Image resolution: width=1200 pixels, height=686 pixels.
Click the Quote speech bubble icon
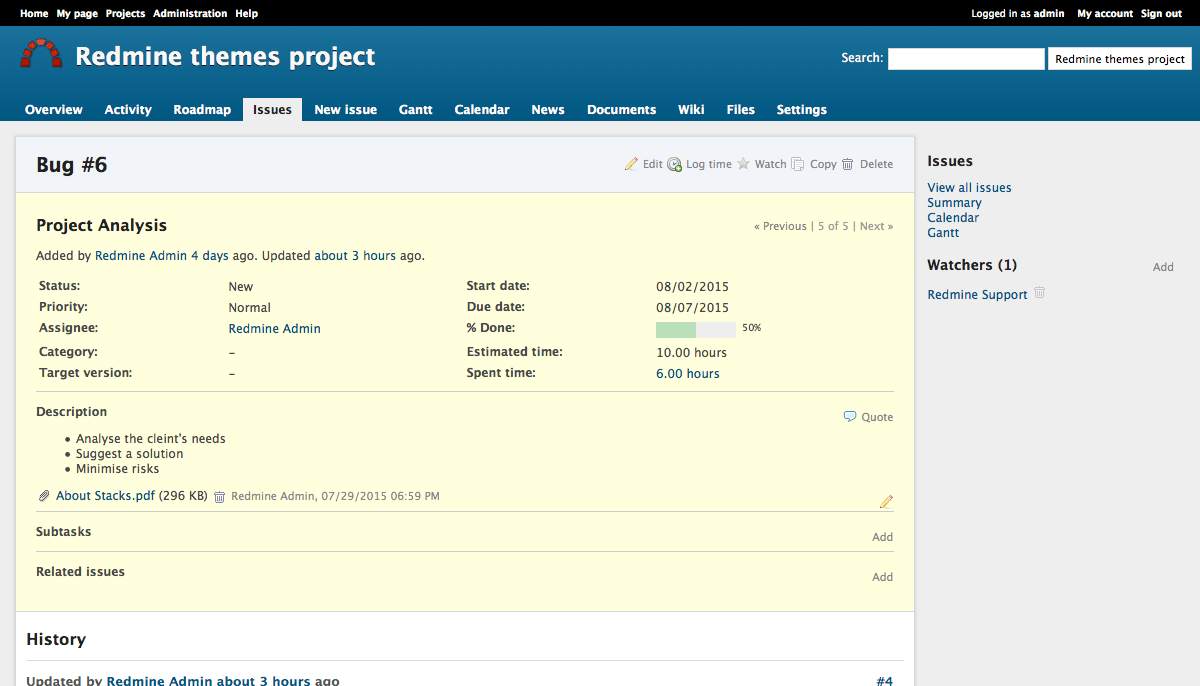click(x=850, y=417)
